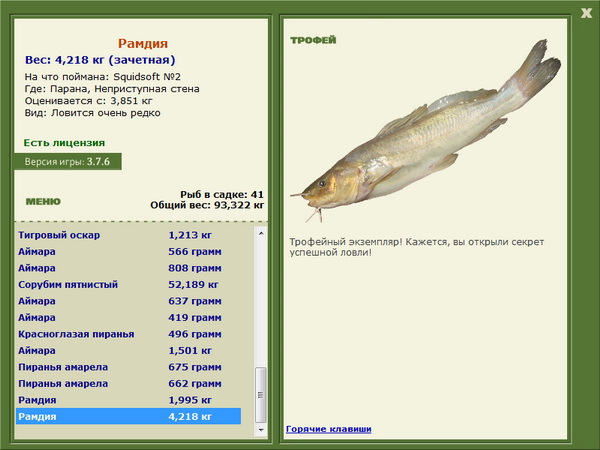
Task: Open the МЕНЮ menu
Action: click(x=43, y=201)
